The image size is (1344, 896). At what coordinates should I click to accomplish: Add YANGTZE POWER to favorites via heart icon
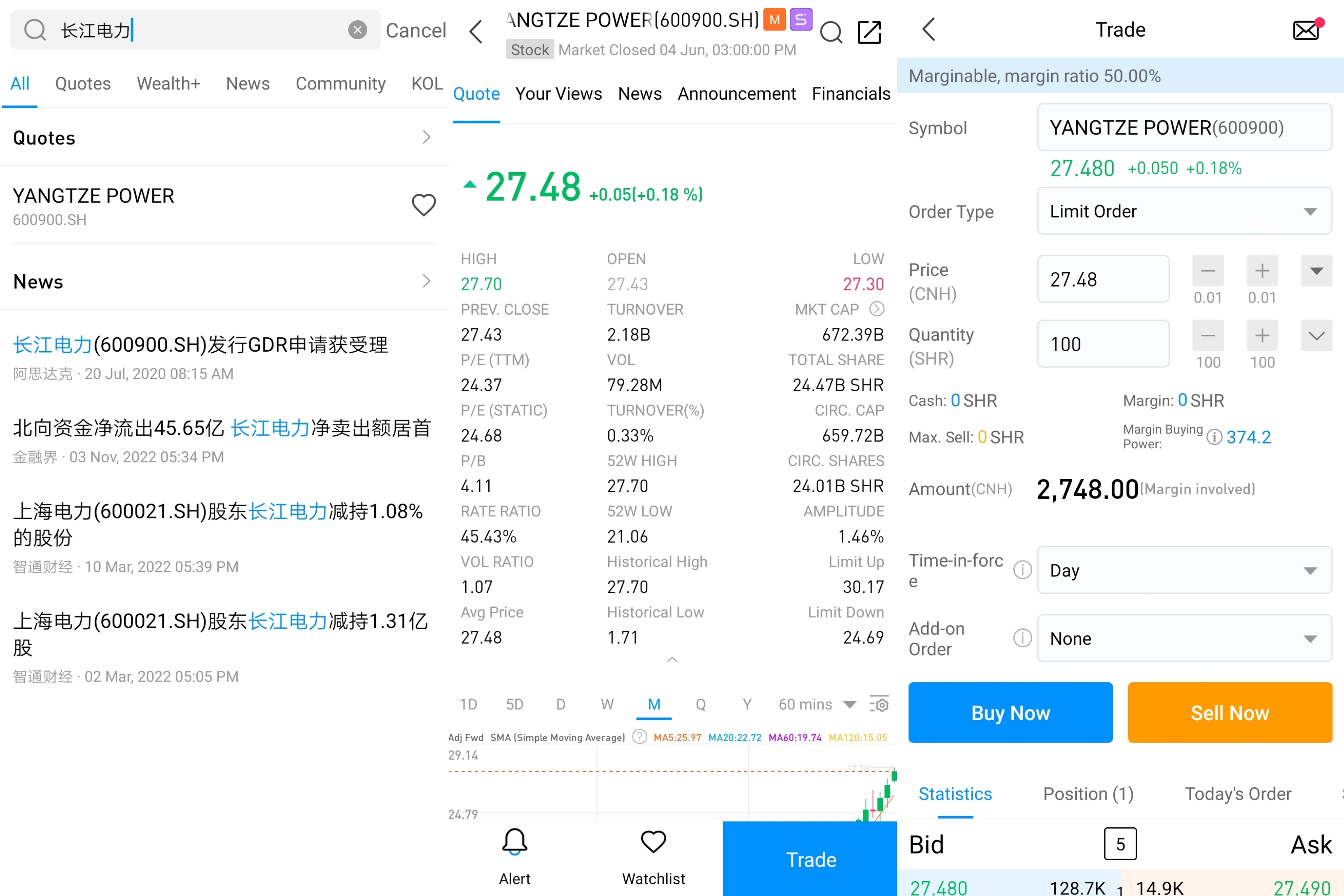click(423, 205)
